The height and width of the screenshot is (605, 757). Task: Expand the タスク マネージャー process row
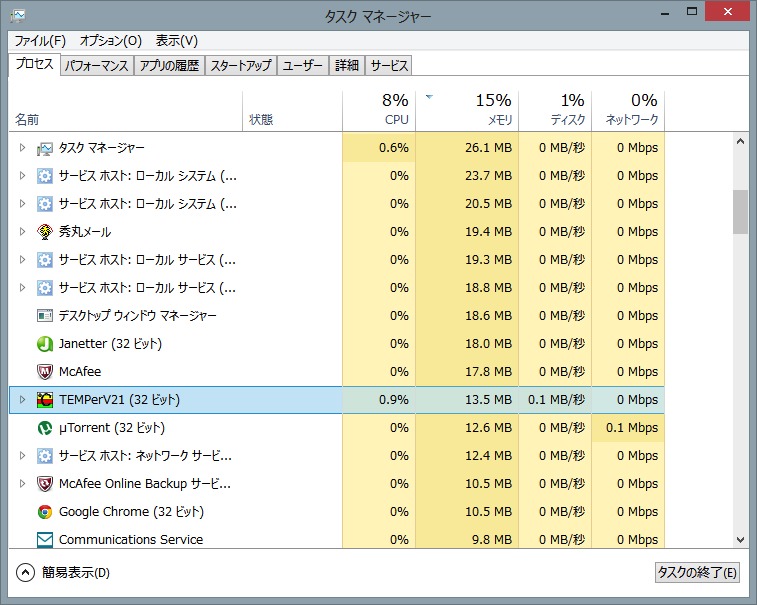23,148
